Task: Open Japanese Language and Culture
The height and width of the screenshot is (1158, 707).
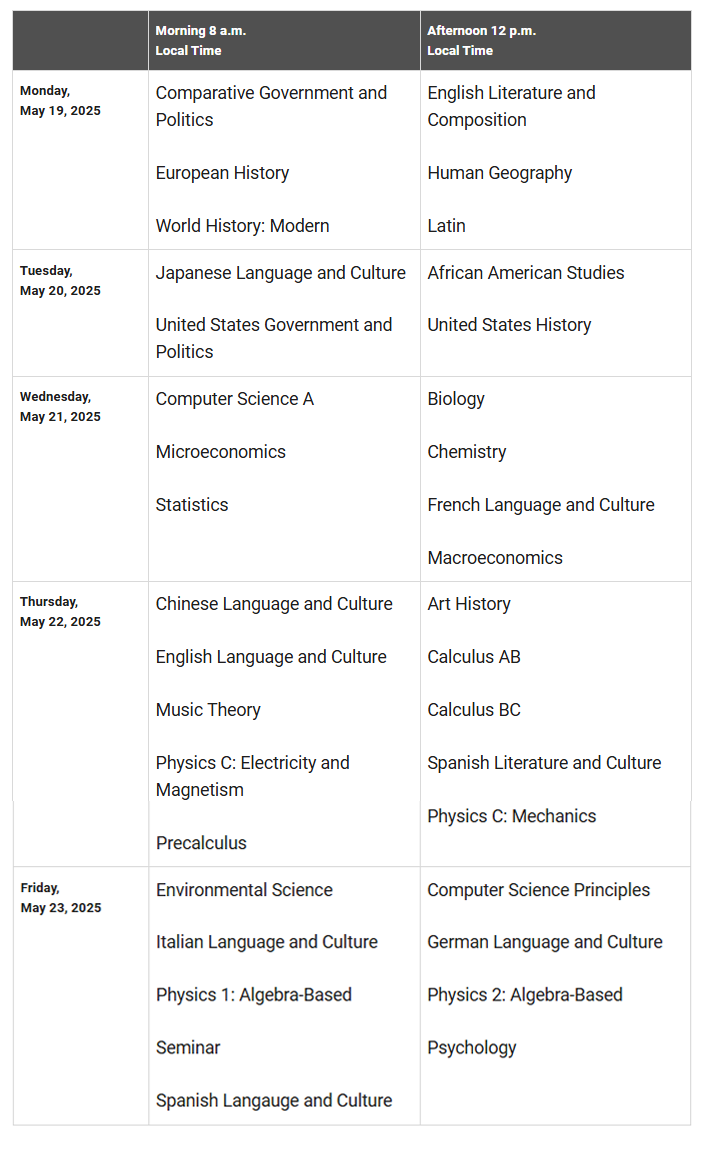Action: click(280, 273)
